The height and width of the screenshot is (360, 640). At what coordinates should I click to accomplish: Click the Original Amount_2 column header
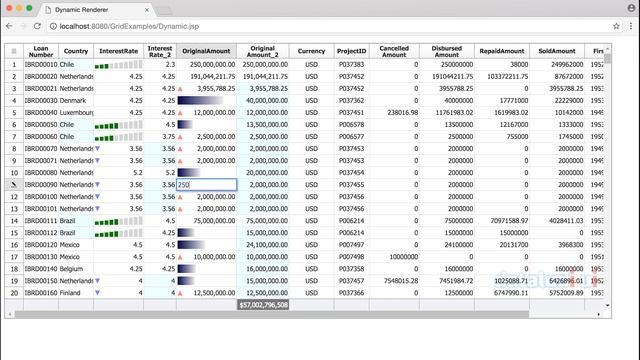[x=263, y=51]
